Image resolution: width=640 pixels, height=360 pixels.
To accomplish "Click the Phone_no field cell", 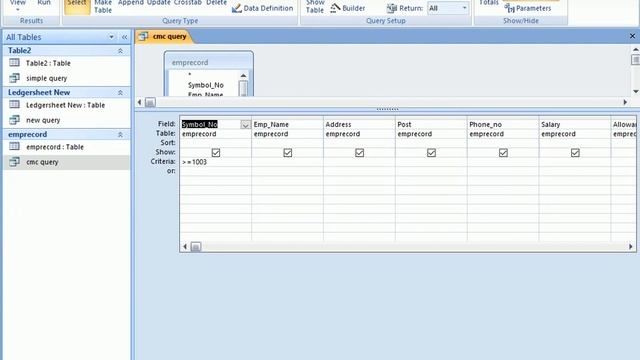I will click(503, 124).
